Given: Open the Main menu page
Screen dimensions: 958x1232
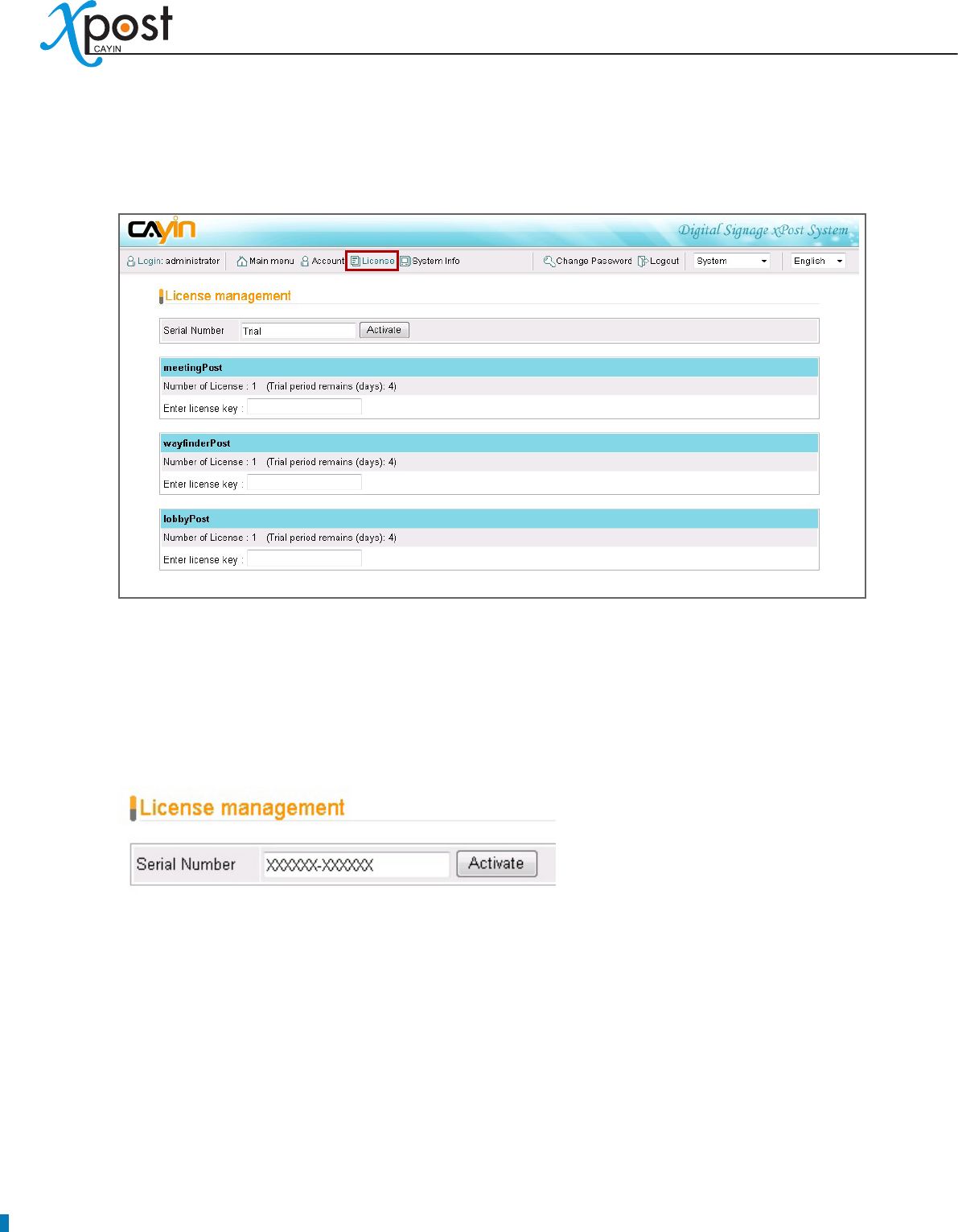Looking at the screenshot, I should click(x=272, y=261).
